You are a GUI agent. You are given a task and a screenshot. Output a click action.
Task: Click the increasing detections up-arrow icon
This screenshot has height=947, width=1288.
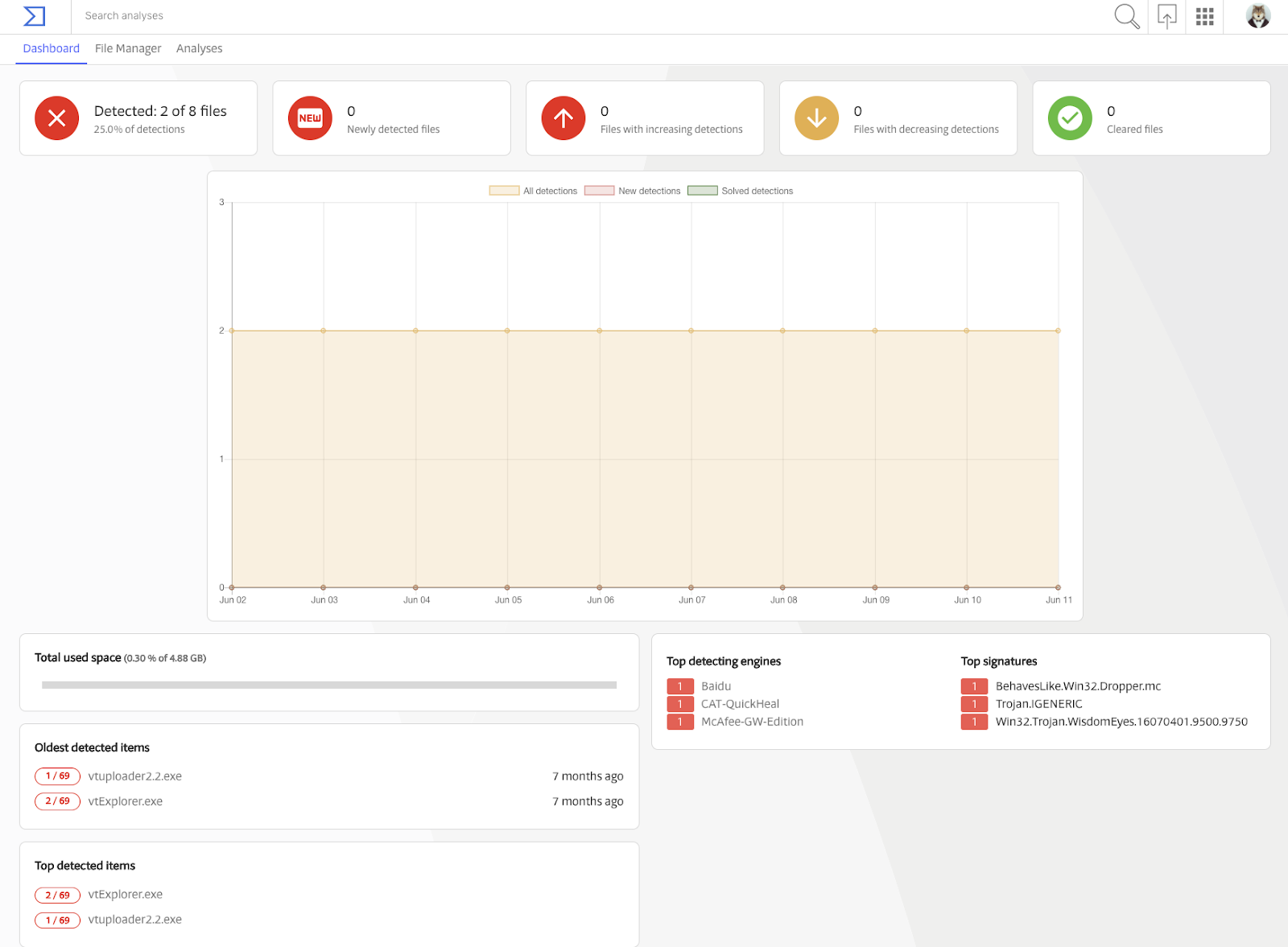(x=563, y=118)
